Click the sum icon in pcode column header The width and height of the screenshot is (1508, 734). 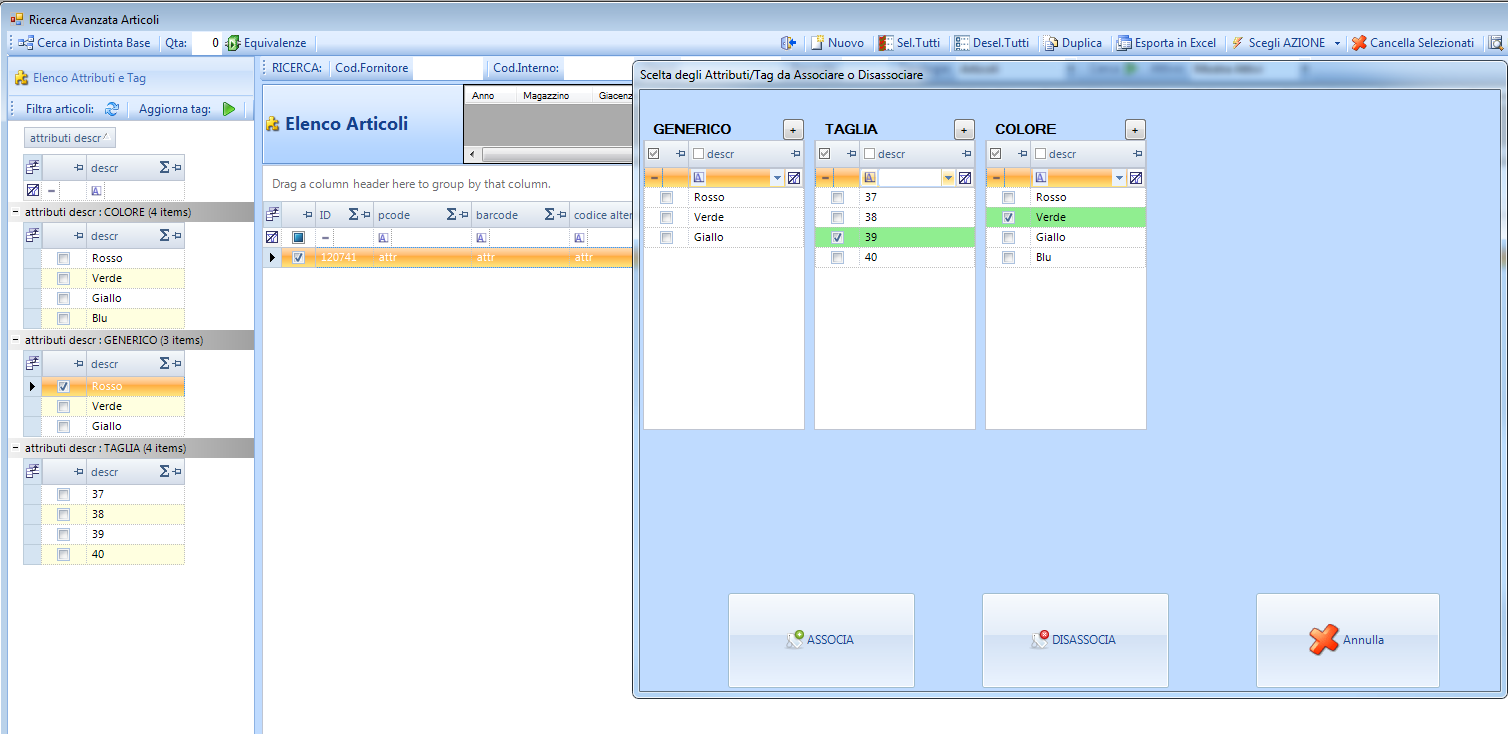click(452, 215)
